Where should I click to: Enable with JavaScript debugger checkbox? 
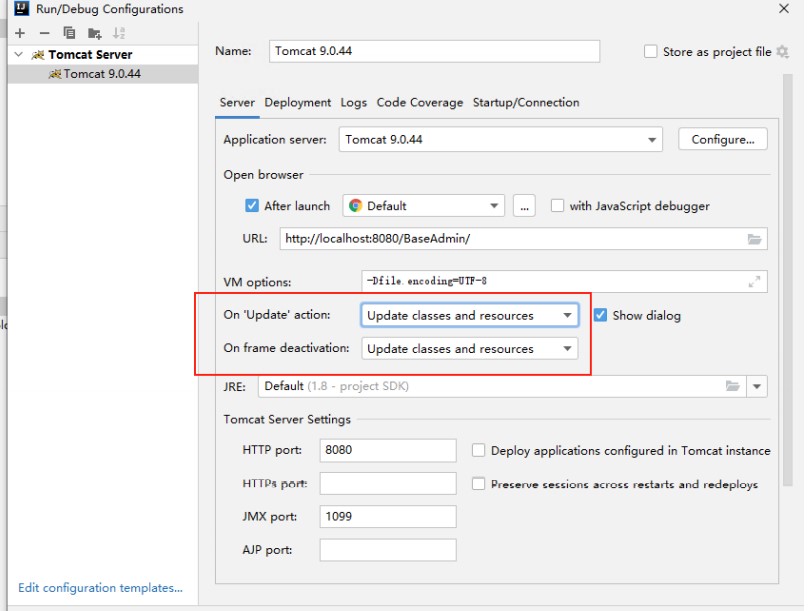tap(557, 206)
